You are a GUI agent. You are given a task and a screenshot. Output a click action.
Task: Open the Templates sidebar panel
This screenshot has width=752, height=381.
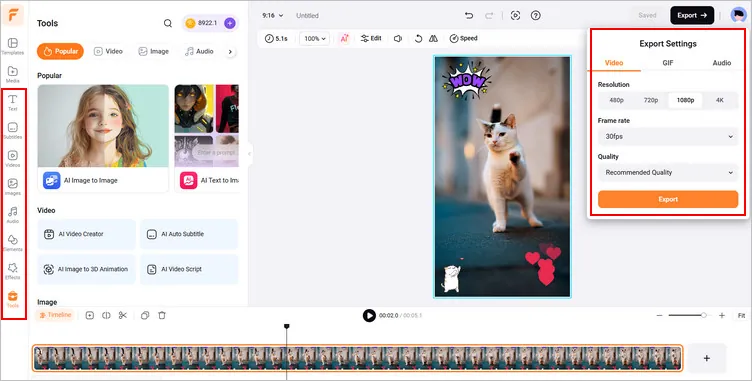click(13, 46)
